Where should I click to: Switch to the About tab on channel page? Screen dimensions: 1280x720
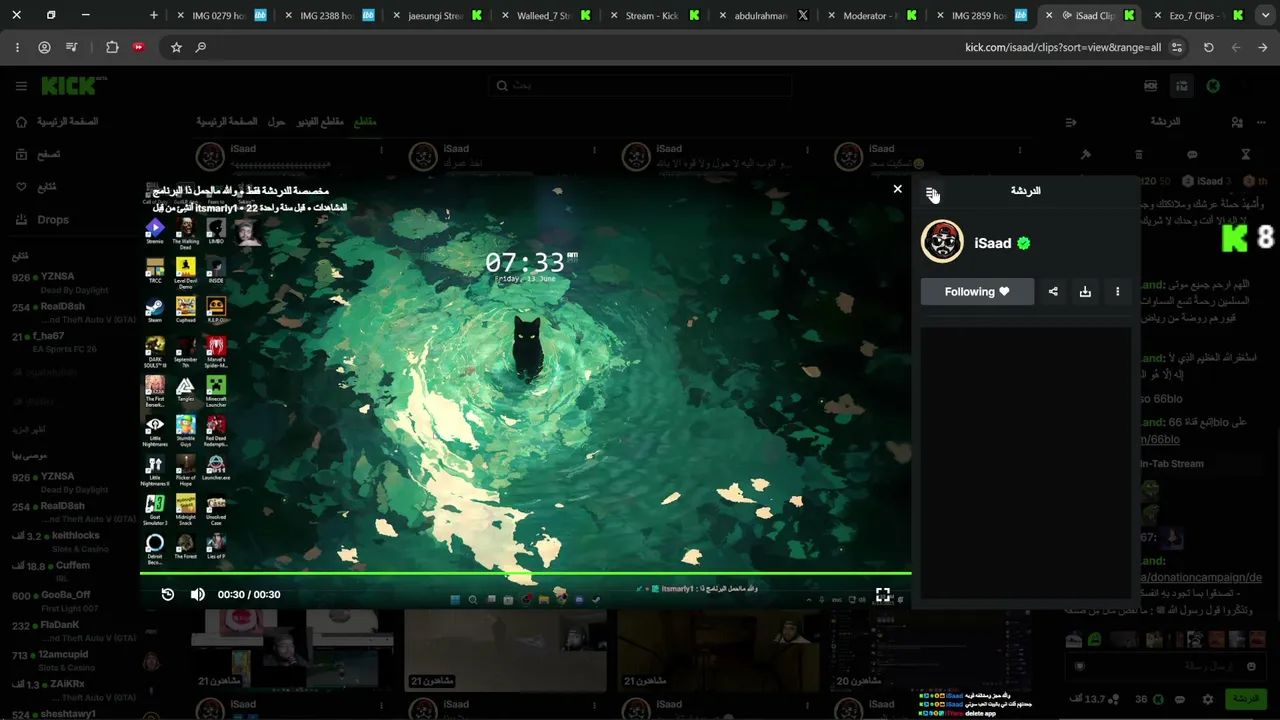click(276, 122)
